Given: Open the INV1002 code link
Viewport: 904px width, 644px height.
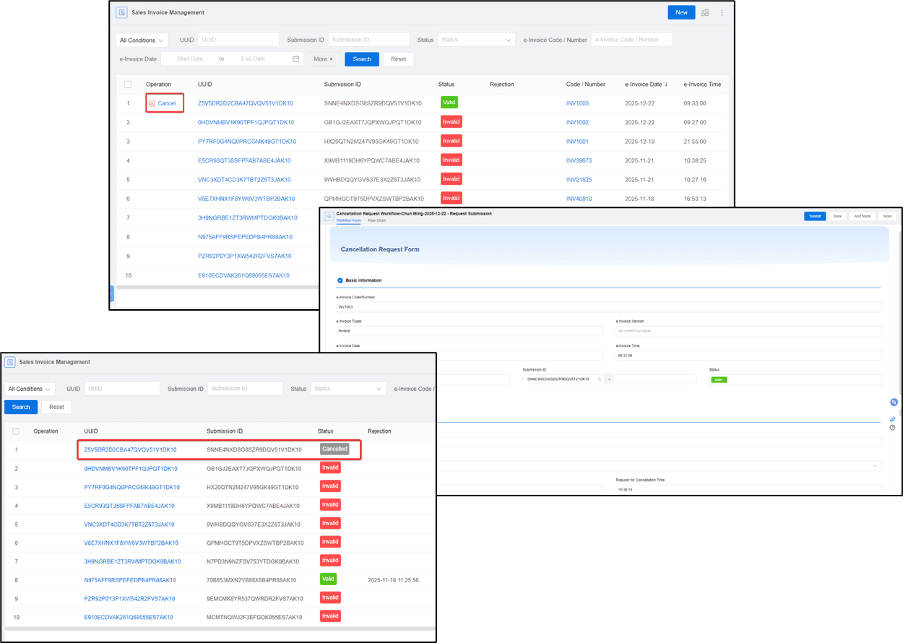Looking at the screenshot, I should [577, 122].
